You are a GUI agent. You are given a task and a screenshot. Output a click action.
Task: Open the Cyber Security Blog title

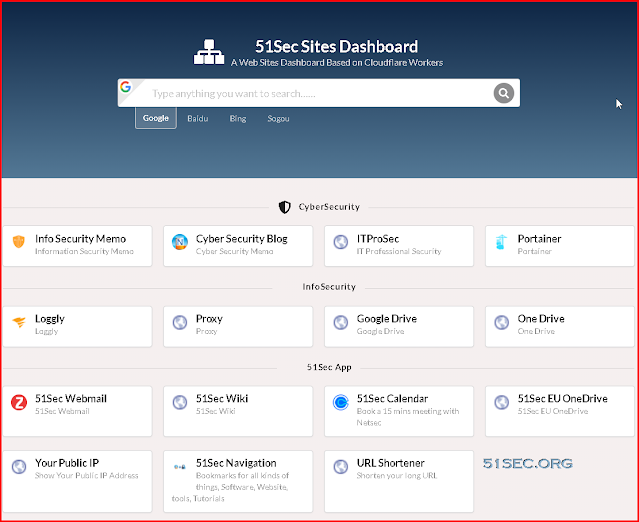[x=242, y=239]
